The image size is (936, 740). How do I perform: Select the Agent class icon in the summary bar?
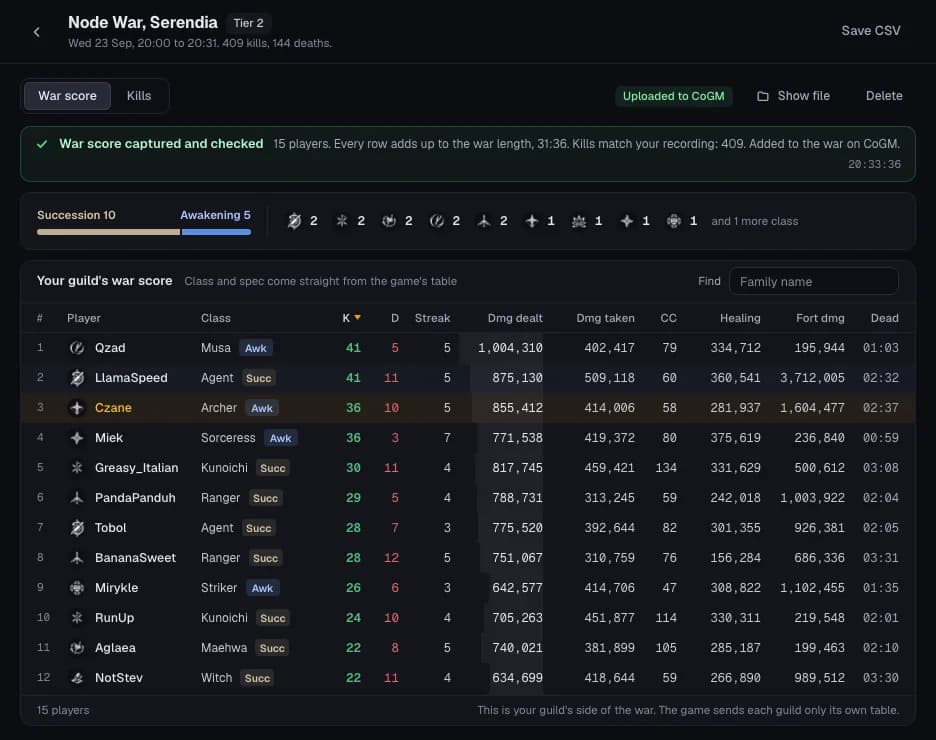pos(294,221)
